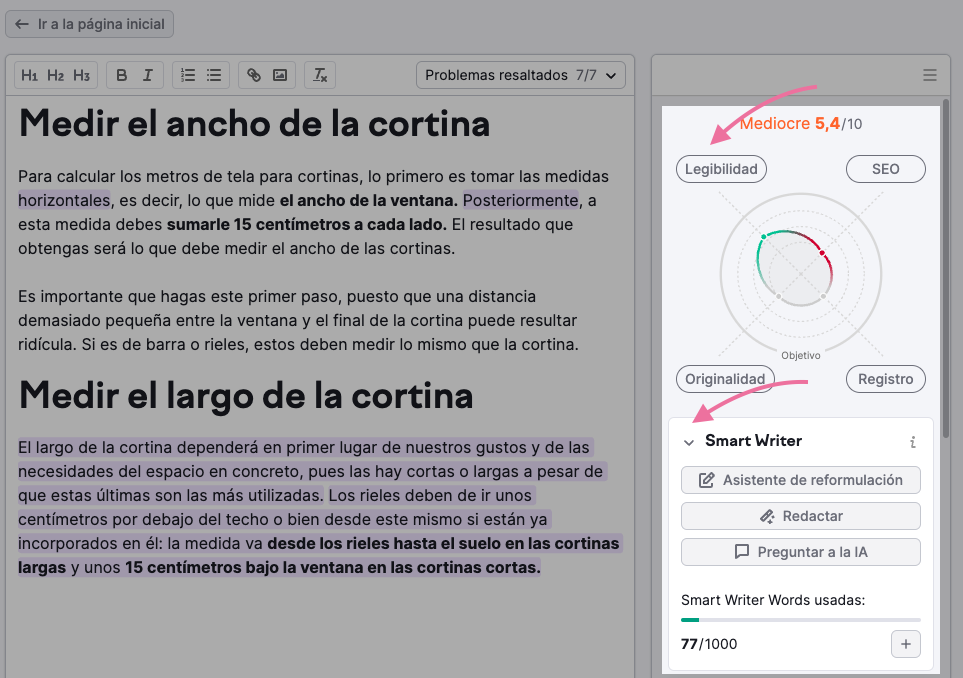
Task: Select the bold formatting icon
Action: 120,74
